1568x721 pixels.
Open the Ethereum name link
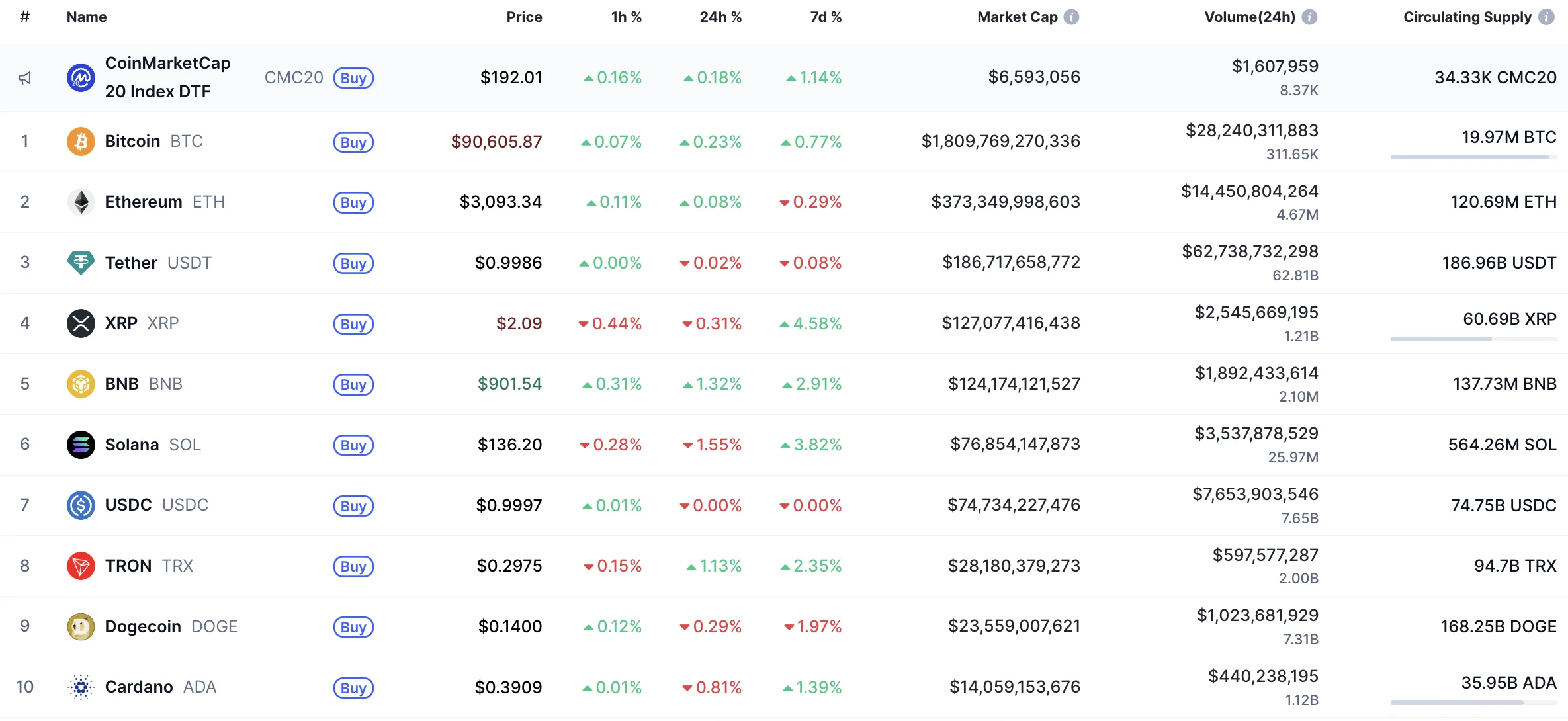click(x=143, y=202)
